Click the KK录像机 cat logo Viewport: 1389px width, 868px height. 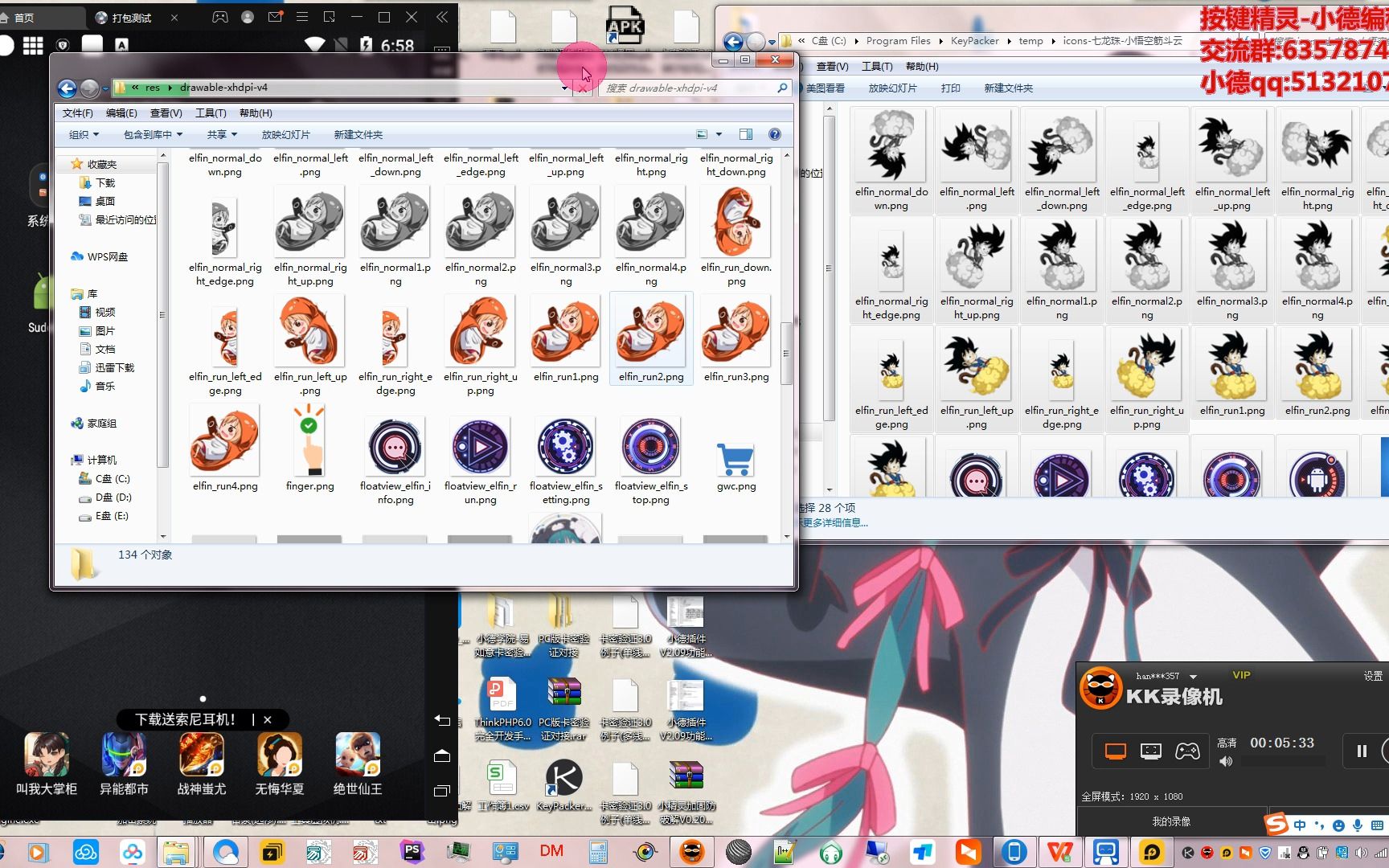point(1100,688)
